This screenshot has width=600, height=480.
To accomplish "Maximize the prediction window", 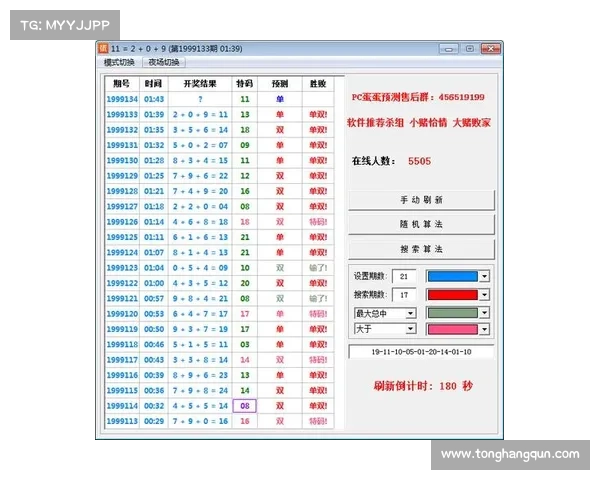I will 470,49.
